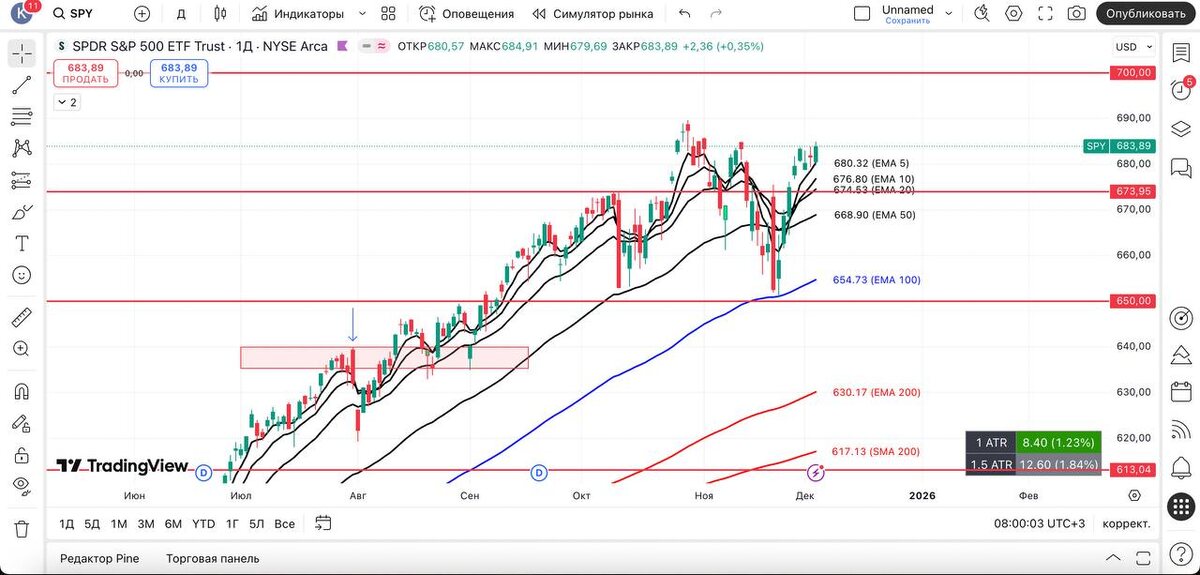1200x575 pixels.
Task: Switch to the 1Д range
Action: pyautogui.click(x=66, y=524)
